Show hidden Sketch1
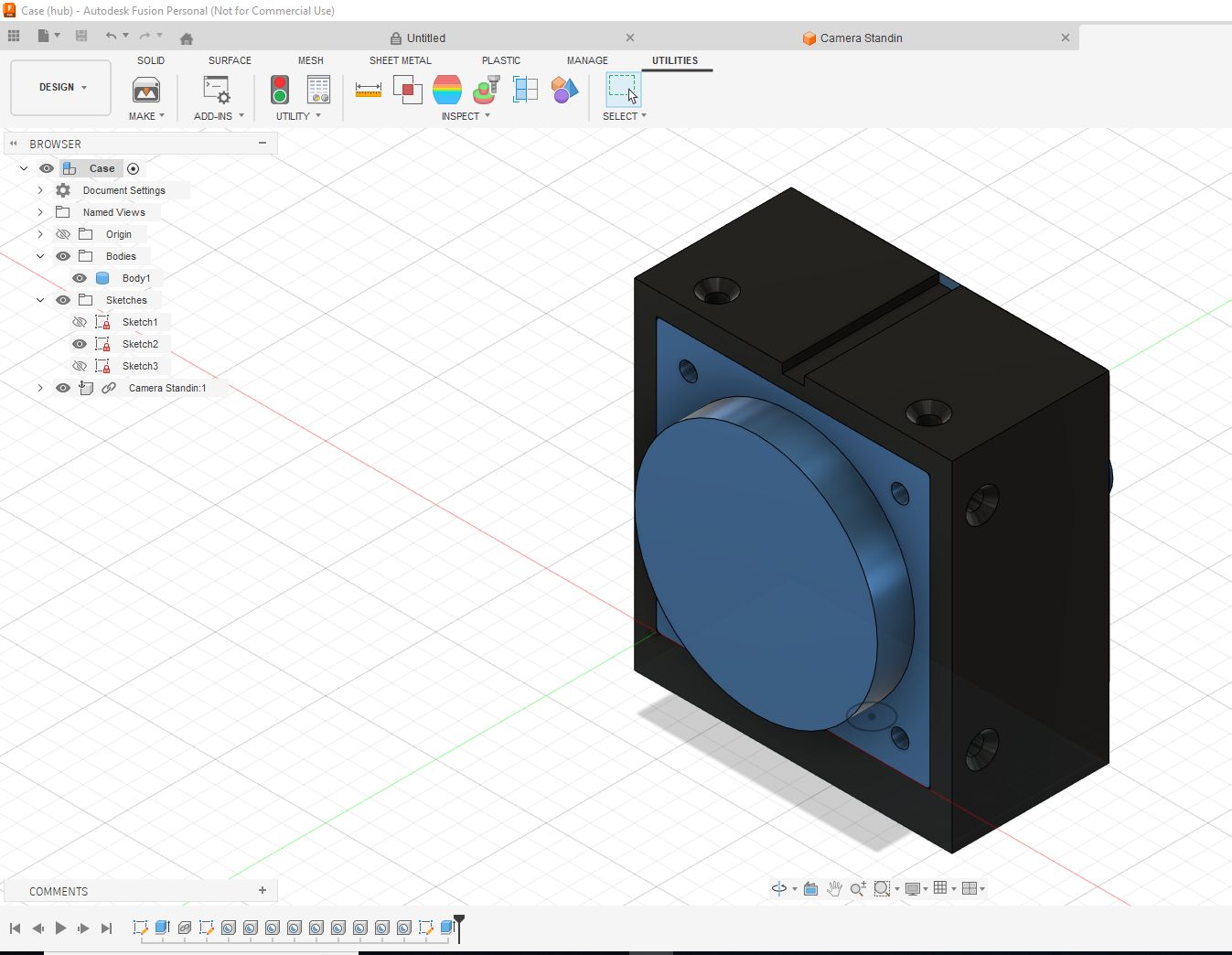The image size is (1232, 955). click(x=80, y=322)
